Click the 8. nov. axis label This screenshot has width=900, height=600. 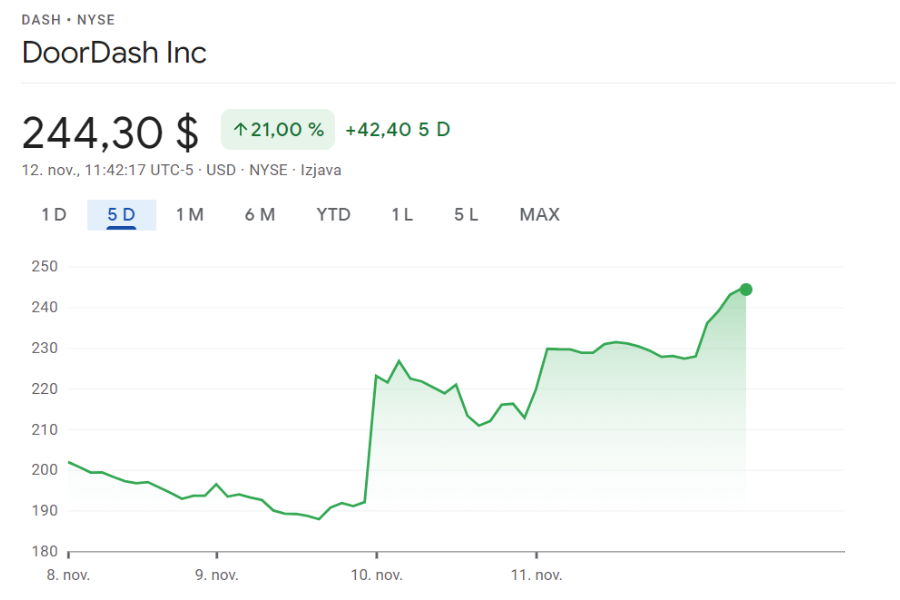pos(69,575)
